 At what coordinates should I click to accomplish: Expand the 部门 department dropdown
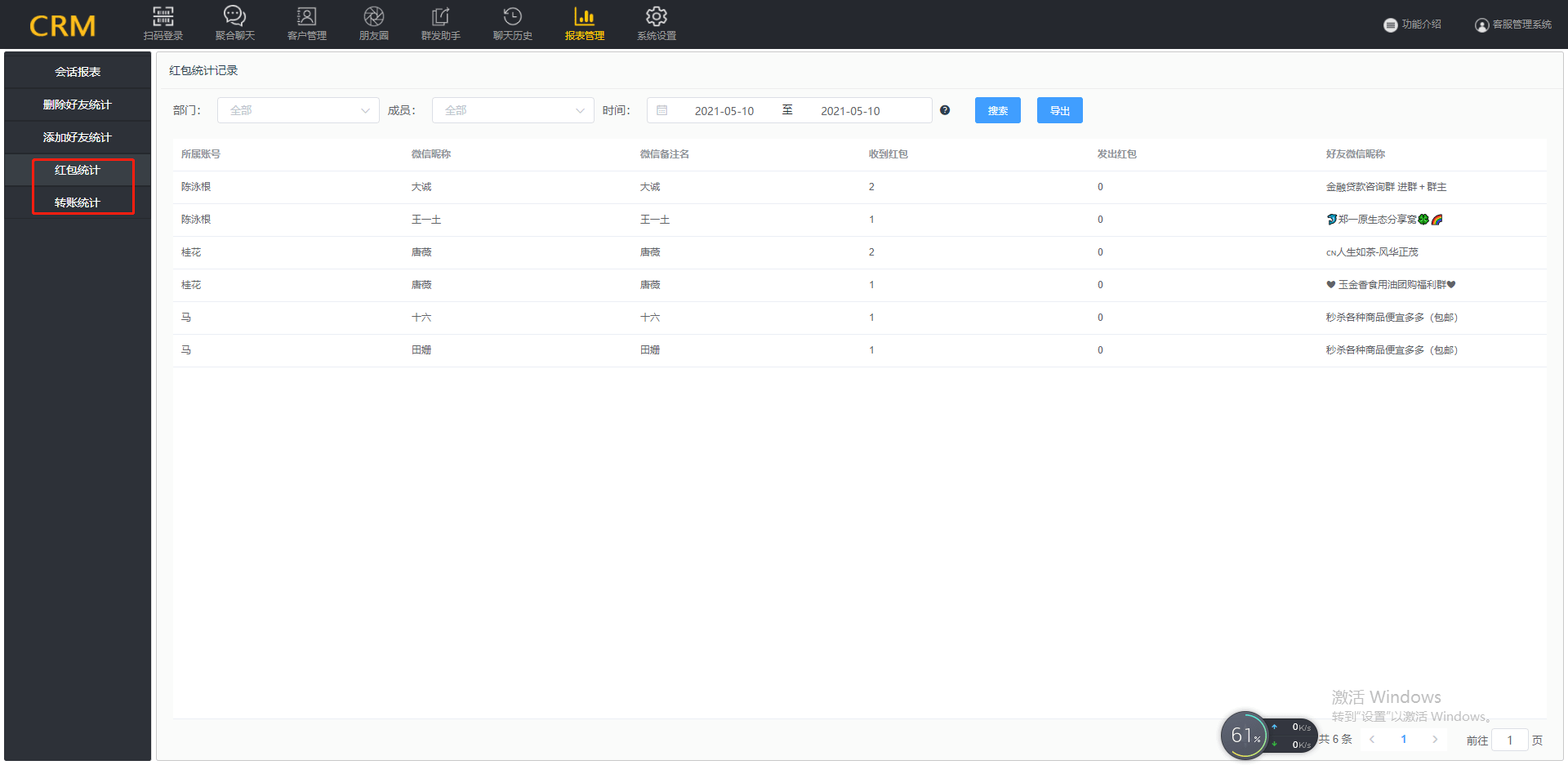298,110
